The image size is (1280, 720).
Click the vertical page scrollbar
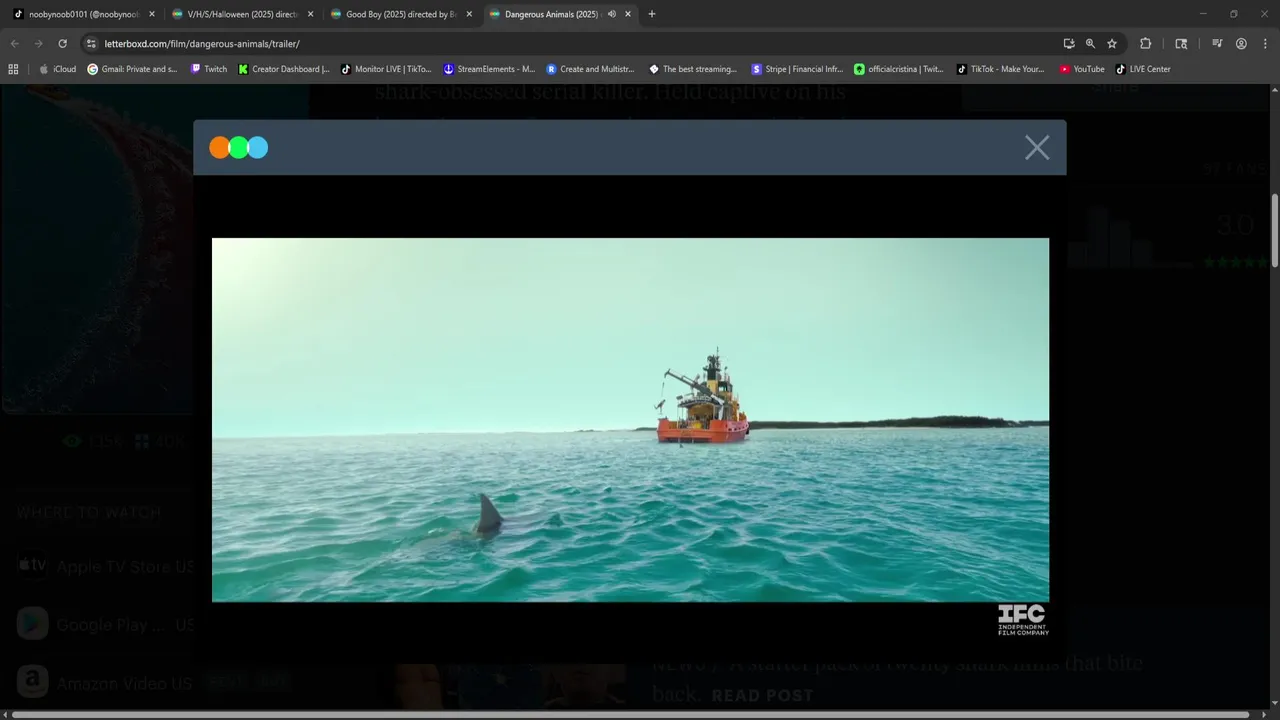pos(1275,230)
